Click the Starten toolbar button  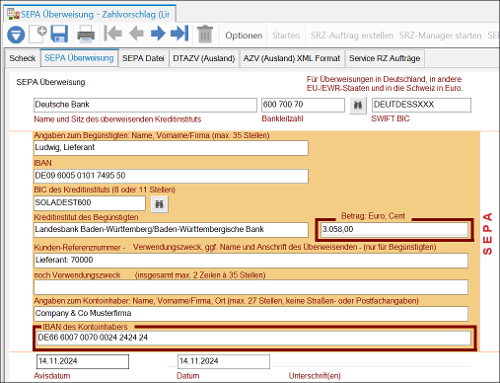[x=286, y=35]
